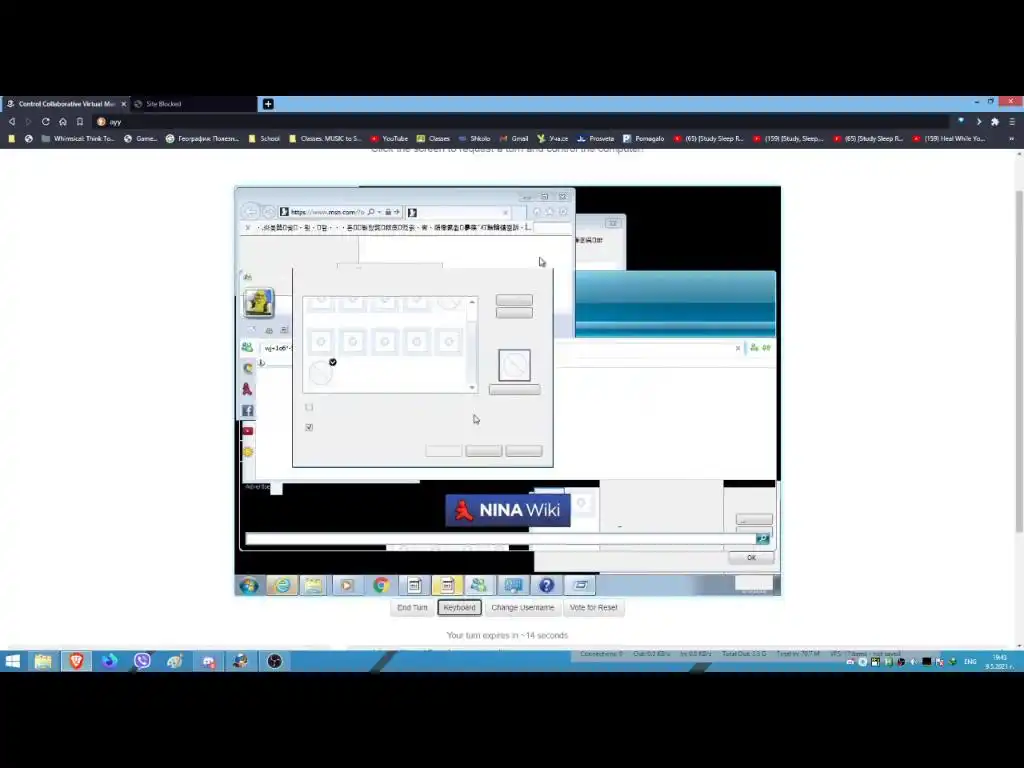
Task: Click the Vote for Reset button
Action: coord(593,607)
